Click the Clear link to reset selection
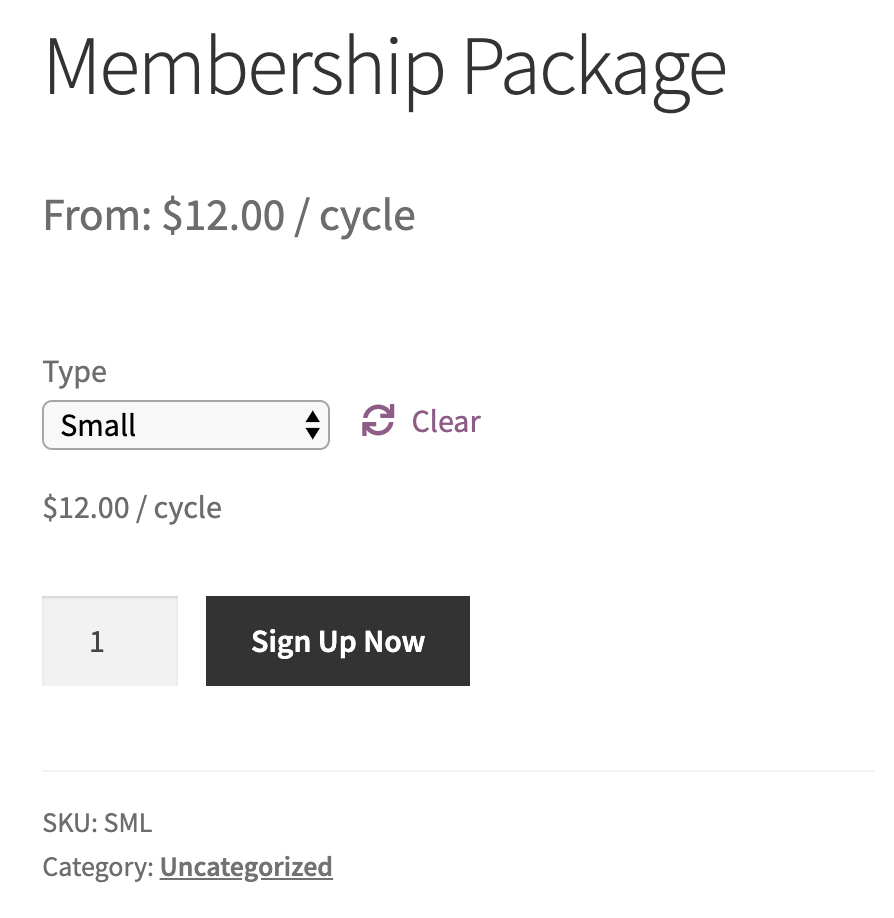 click(444, 421)
